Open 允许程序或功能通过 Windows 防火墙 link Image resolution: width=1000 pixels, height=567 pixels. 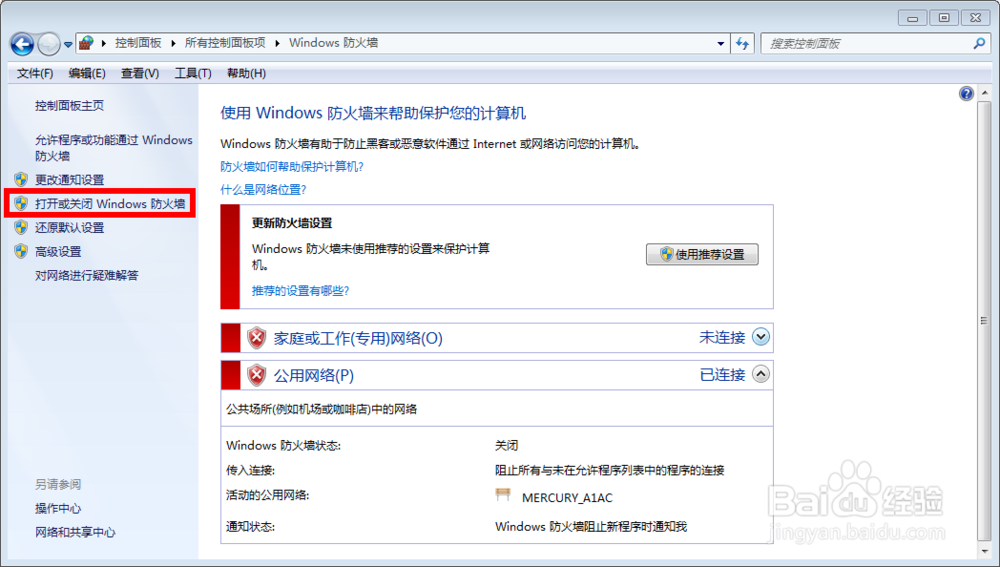(x=114, y=147)
